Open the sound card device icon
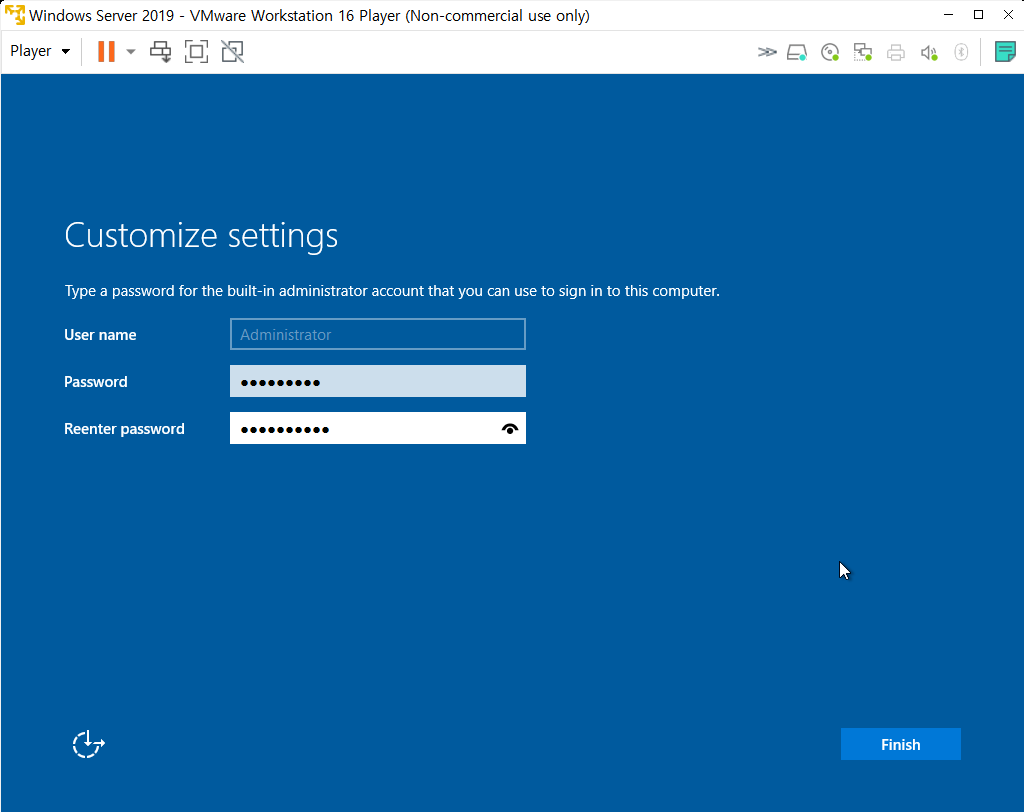The image size is (1024, 812). 929,52
